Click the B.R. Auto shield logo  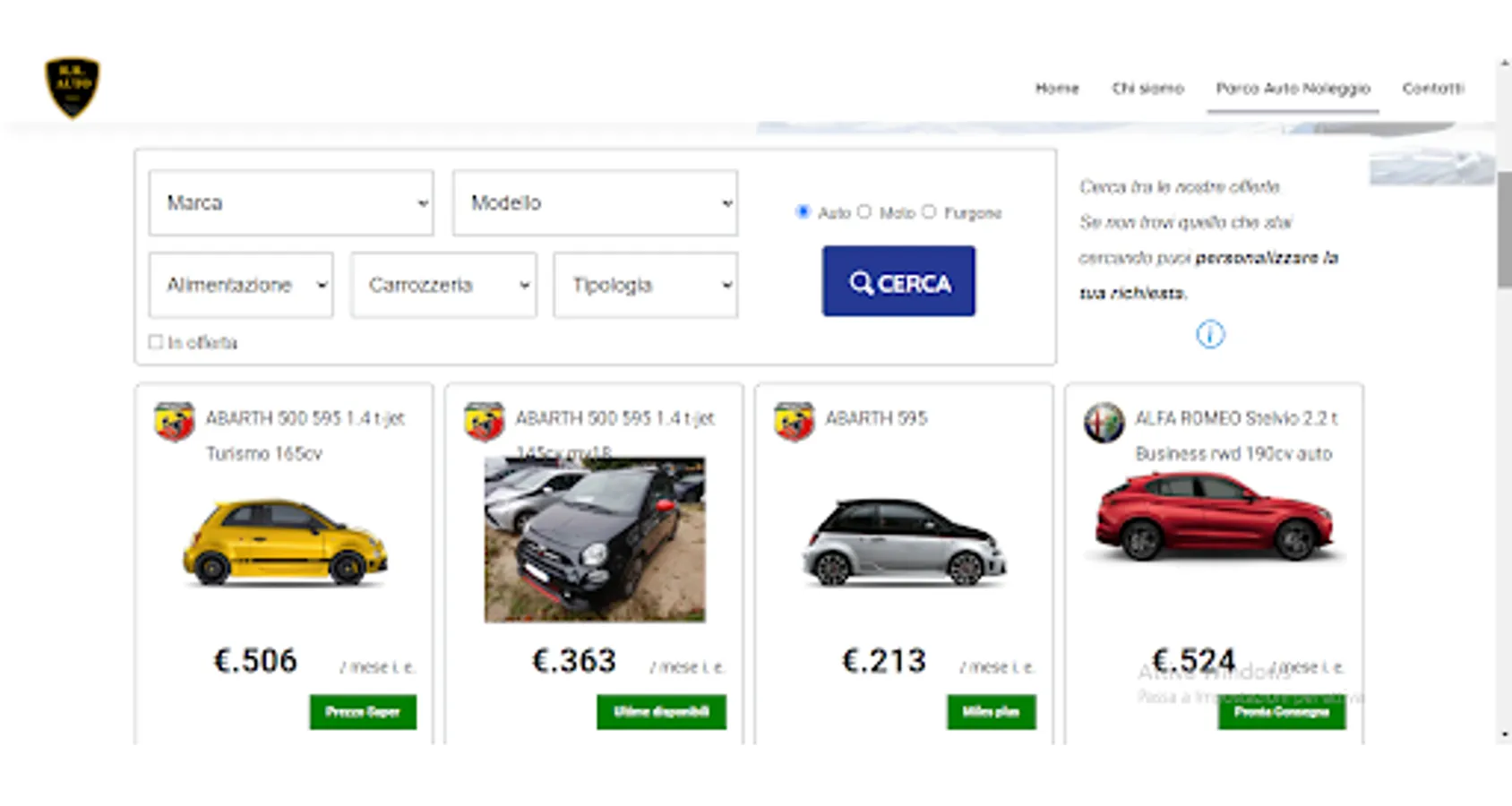(73, 88)
